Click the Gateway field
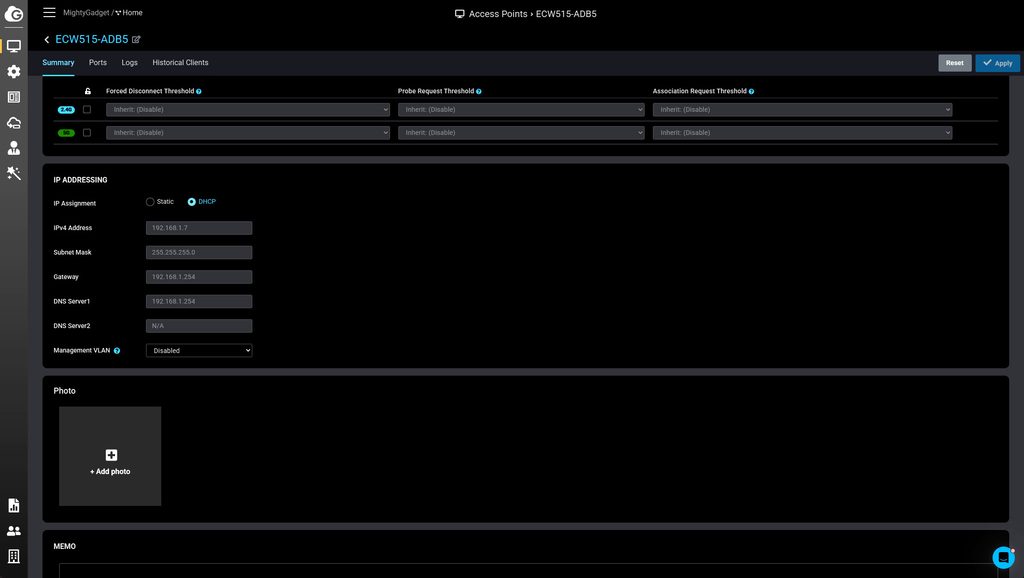This screenshot has width=1024, height=578. click(x=199, y=277)
